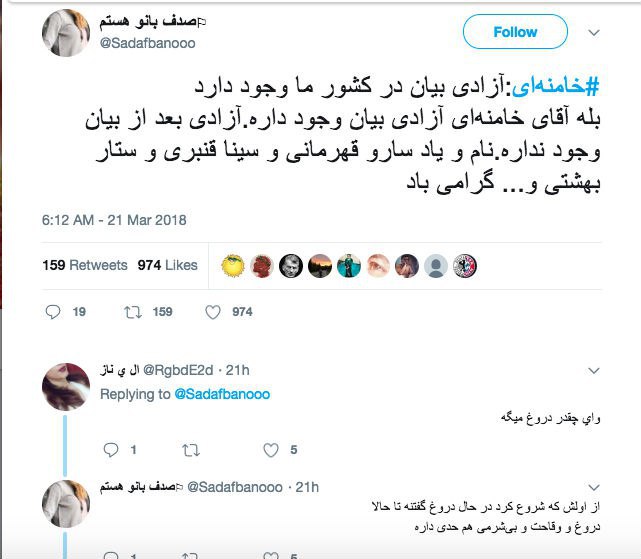View the 159 Retweets list
Viewport: 641px width, 559px height.
[x=85, y=265]
